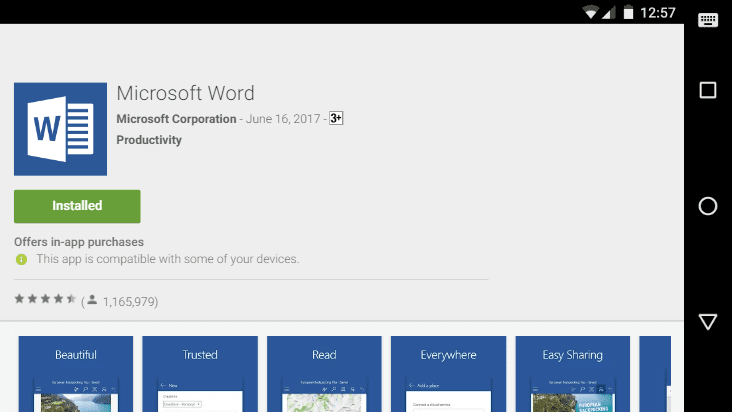Tap the star rating row

coord(45,299)
